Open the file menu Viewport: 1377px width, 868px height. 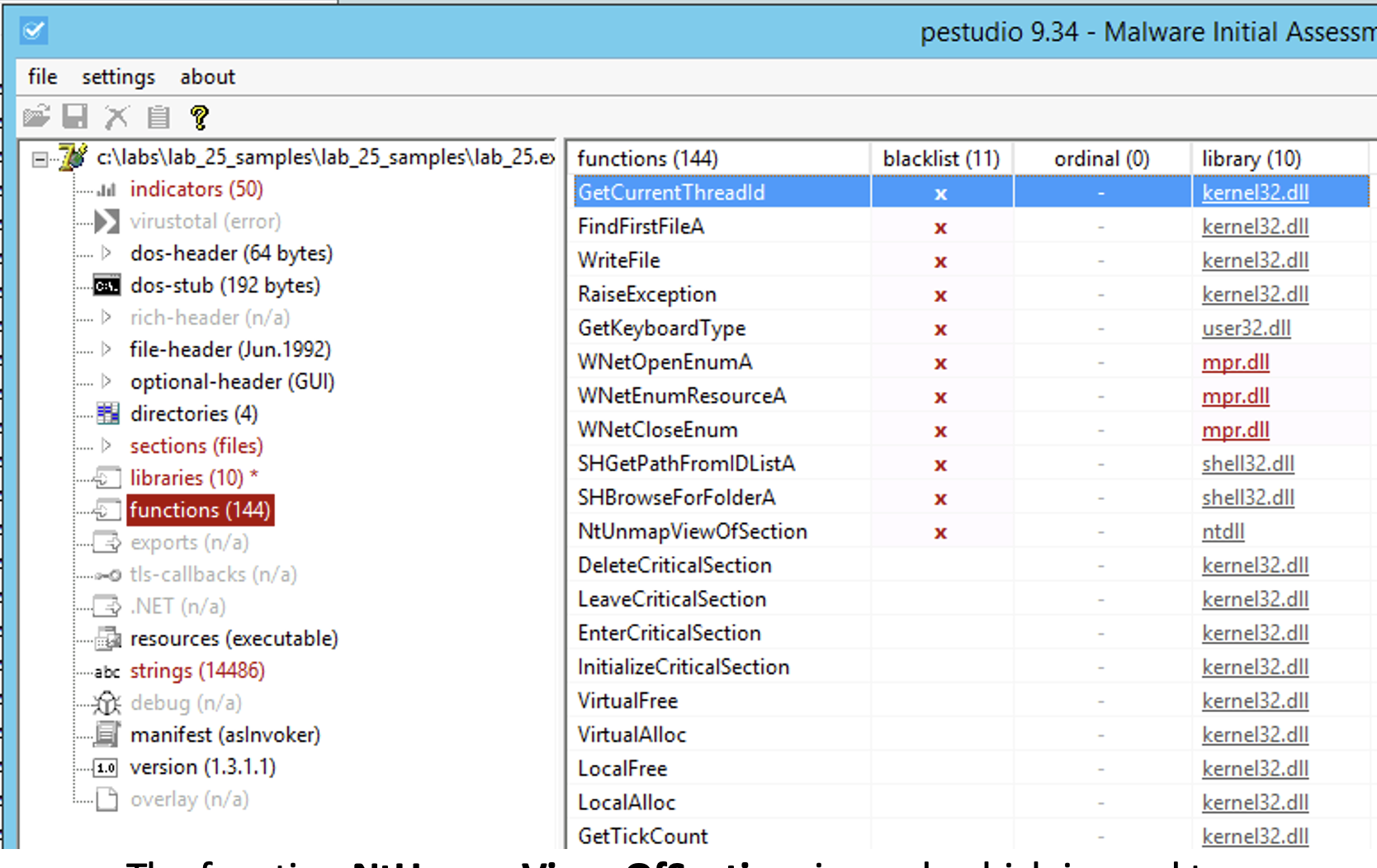[x=43, y=77]
